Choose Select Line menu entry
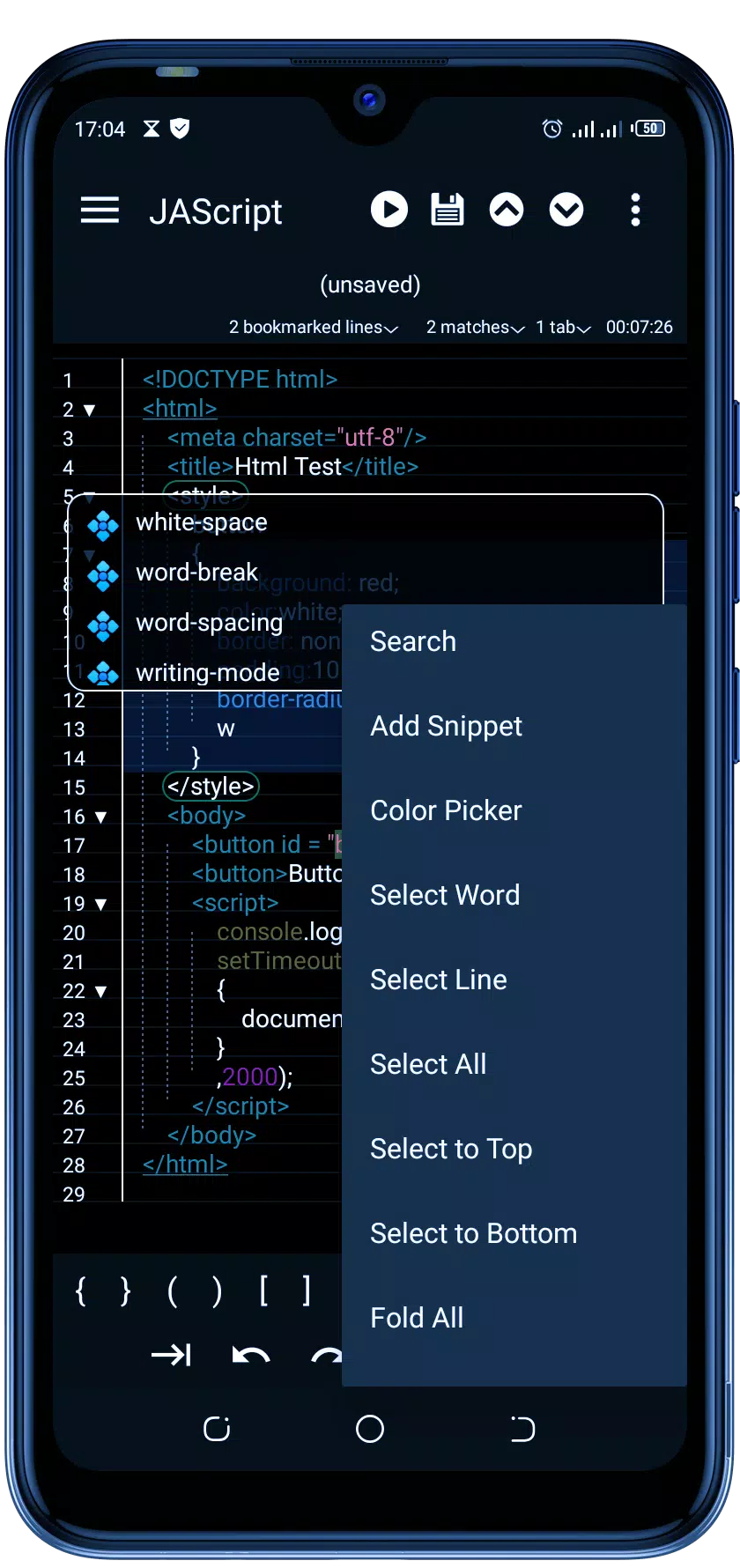This screenshot has width=740, height=1568. tap(514, 980)
